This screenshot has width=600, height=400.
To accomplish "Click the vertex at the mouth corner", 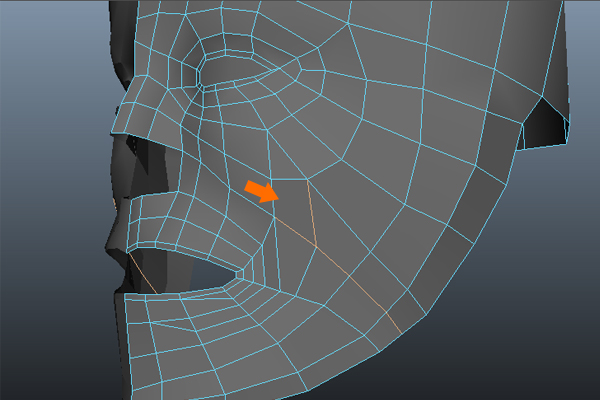I will [240, 274].
